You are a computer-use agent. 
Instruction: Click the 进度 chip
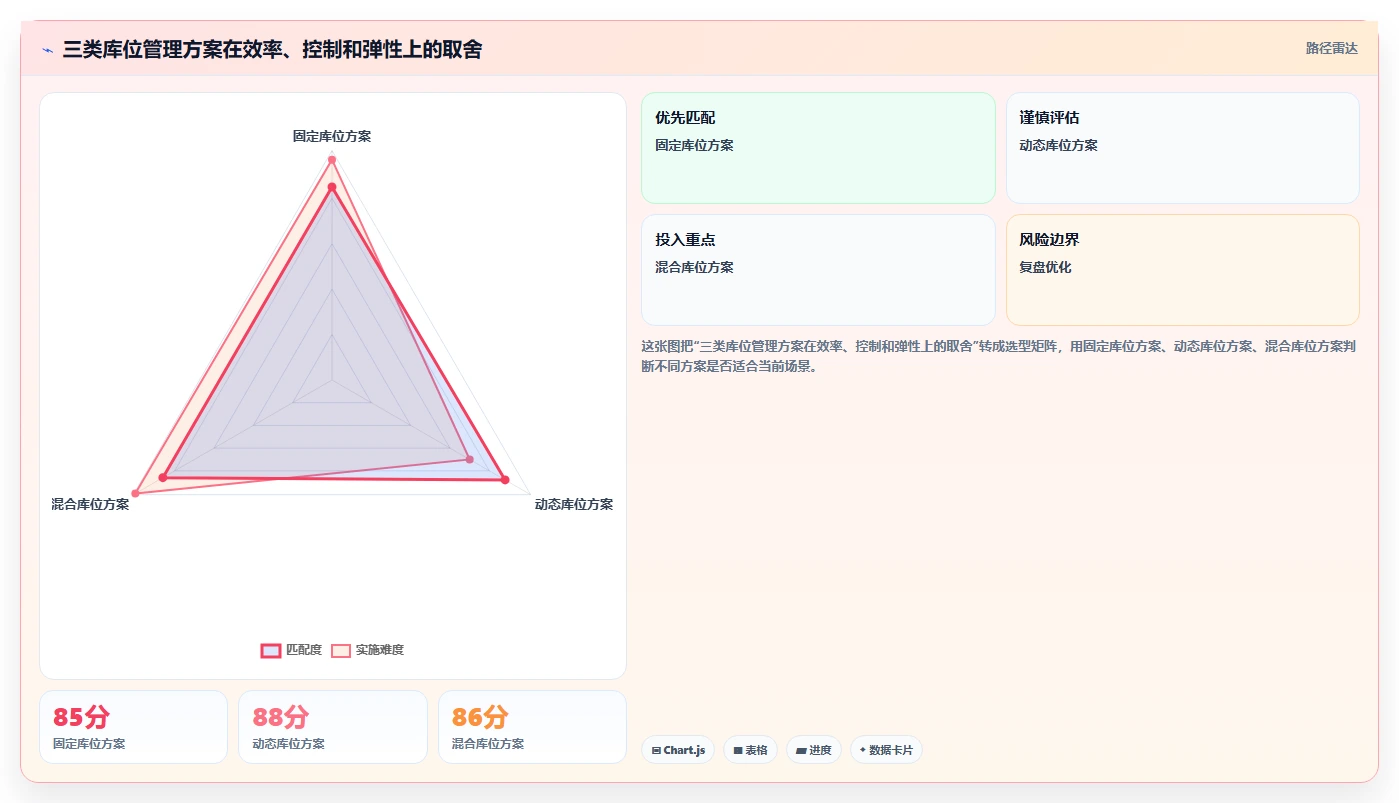(x=814, y=750)
